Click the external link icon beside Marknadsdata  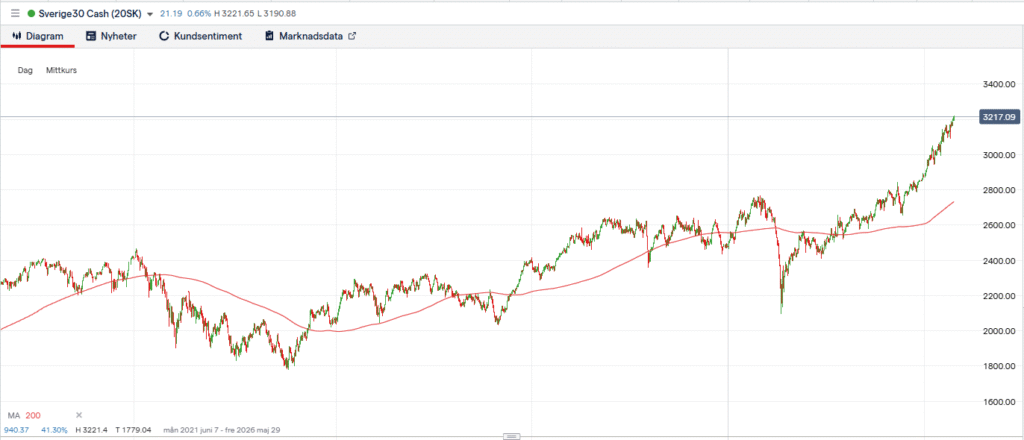tap(352, 36)
